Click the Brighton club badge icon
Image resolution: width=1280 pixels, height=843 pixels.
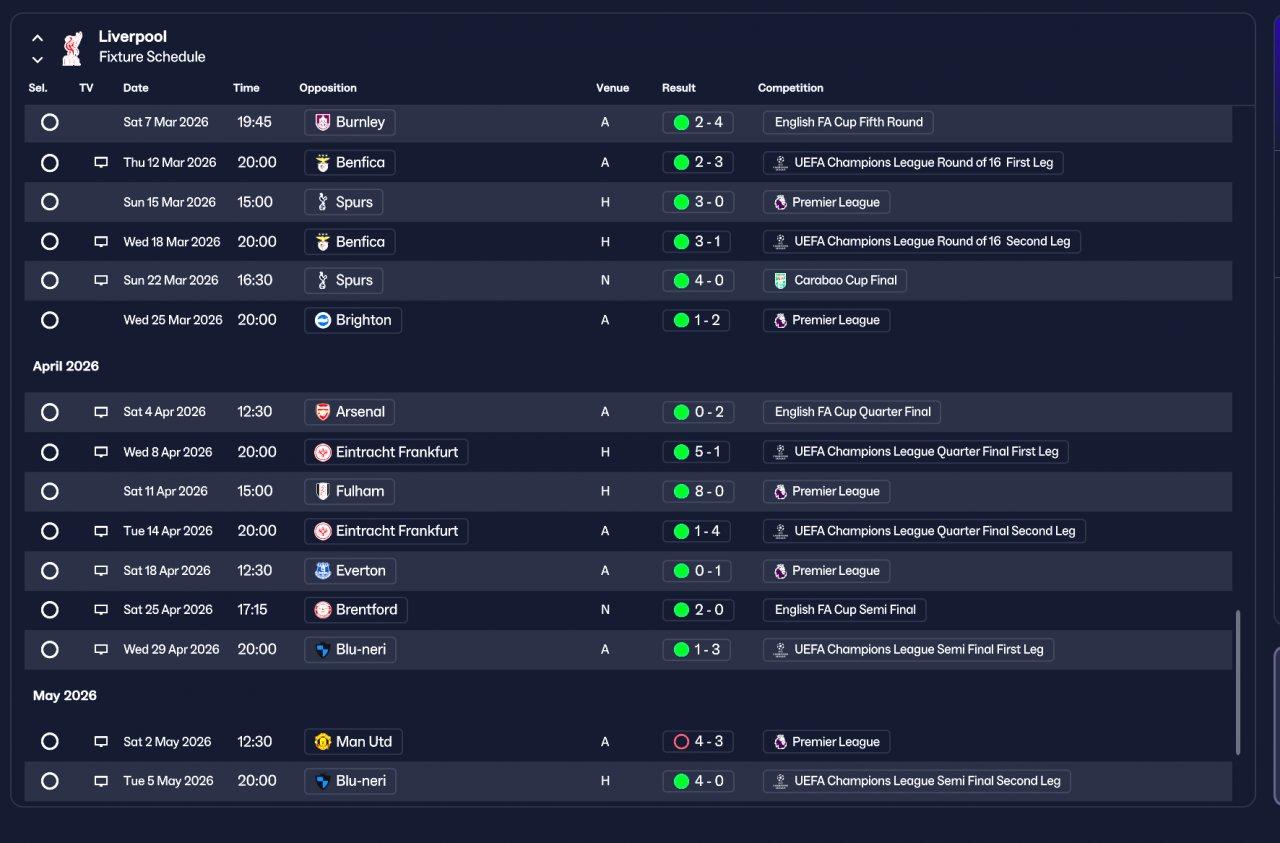coord(322,320)
